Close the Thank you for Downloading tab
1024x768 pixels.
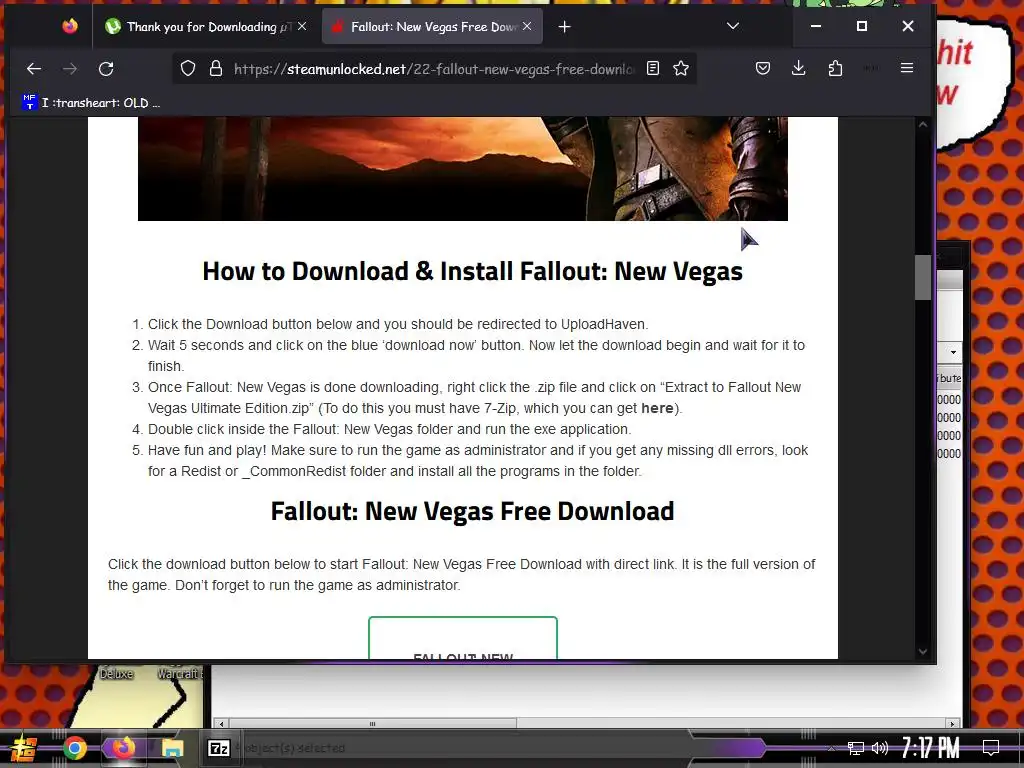click(x=302, y=26)
